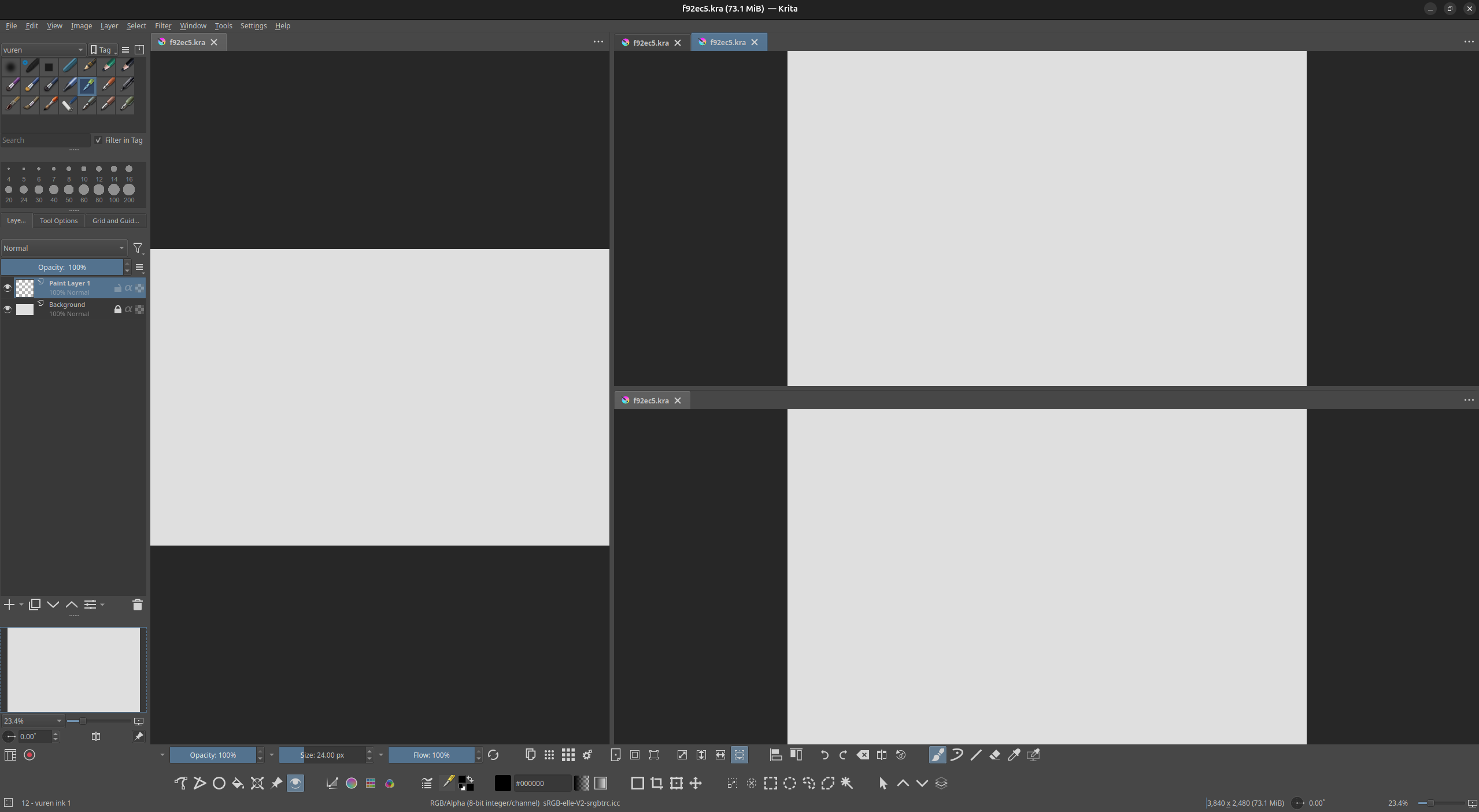The image size is (1479, 812).
Task: Uncheck the Filter in Tag checkbox
Action: click(98, 140)
